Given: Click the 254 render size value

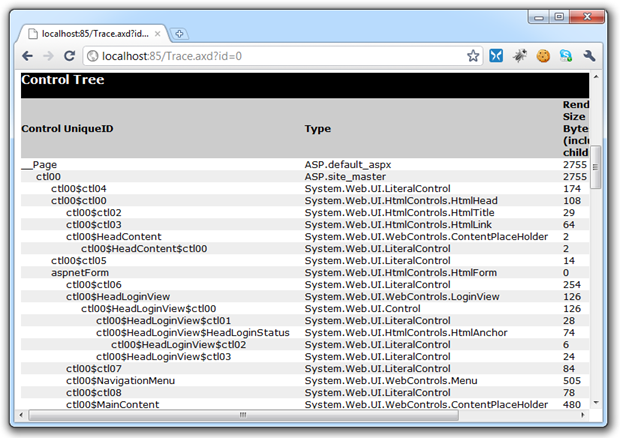Looking at the screenshot, I should pyautogui.click(x=572, y=285).
